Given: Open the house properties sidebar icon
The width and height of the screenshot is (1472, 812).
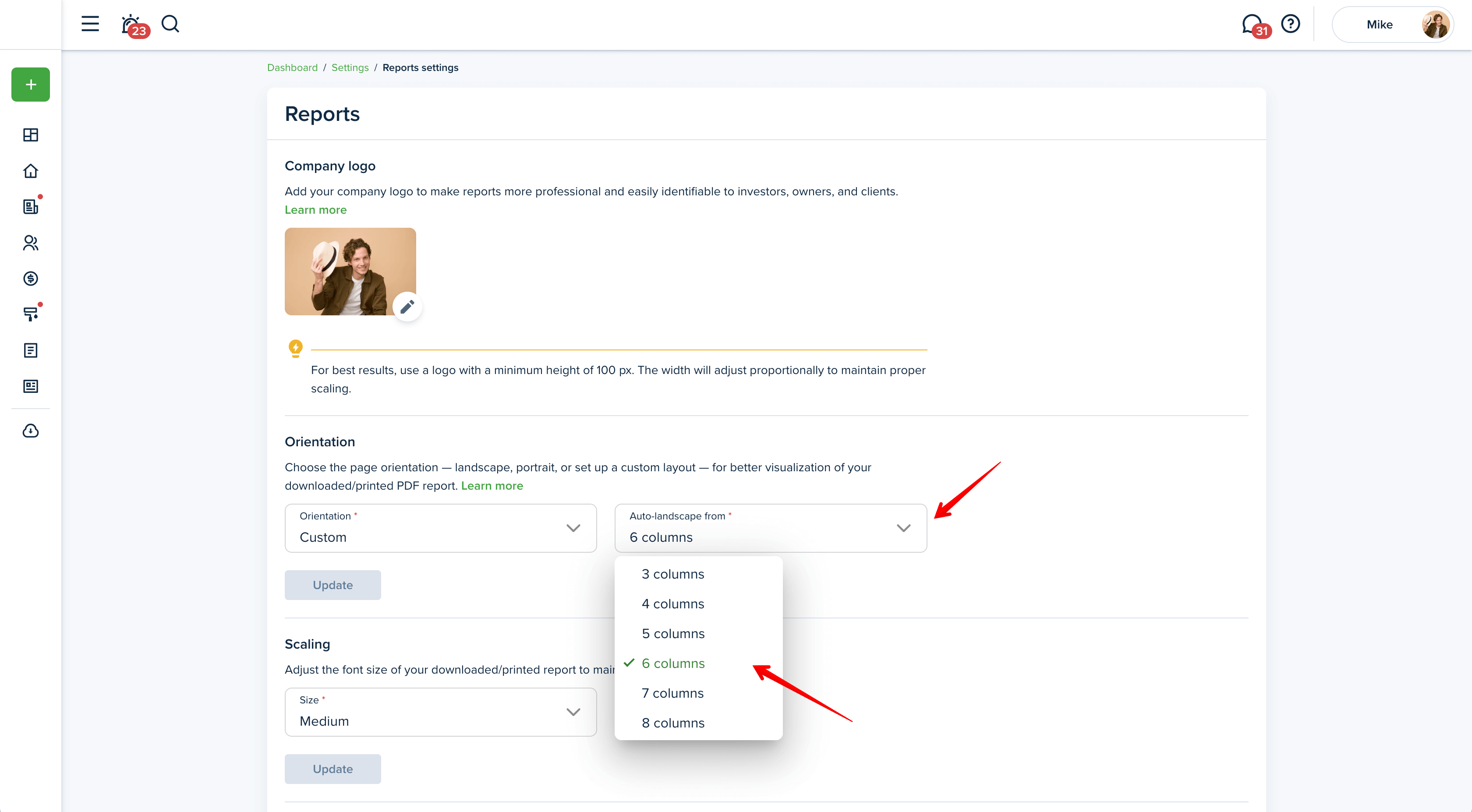Looking at the screenshot, I should 31,171.
